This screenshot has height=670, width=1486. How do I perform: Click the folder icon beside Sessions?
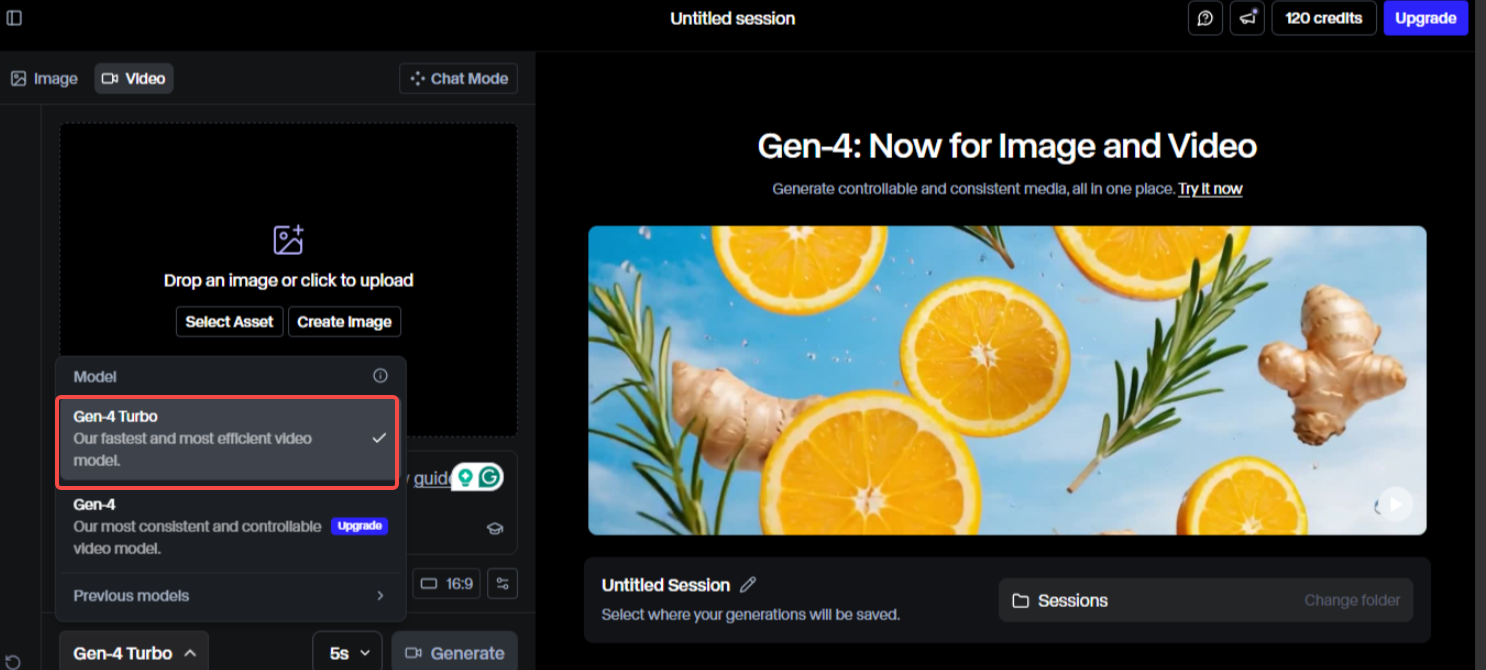click(1020, 601)
